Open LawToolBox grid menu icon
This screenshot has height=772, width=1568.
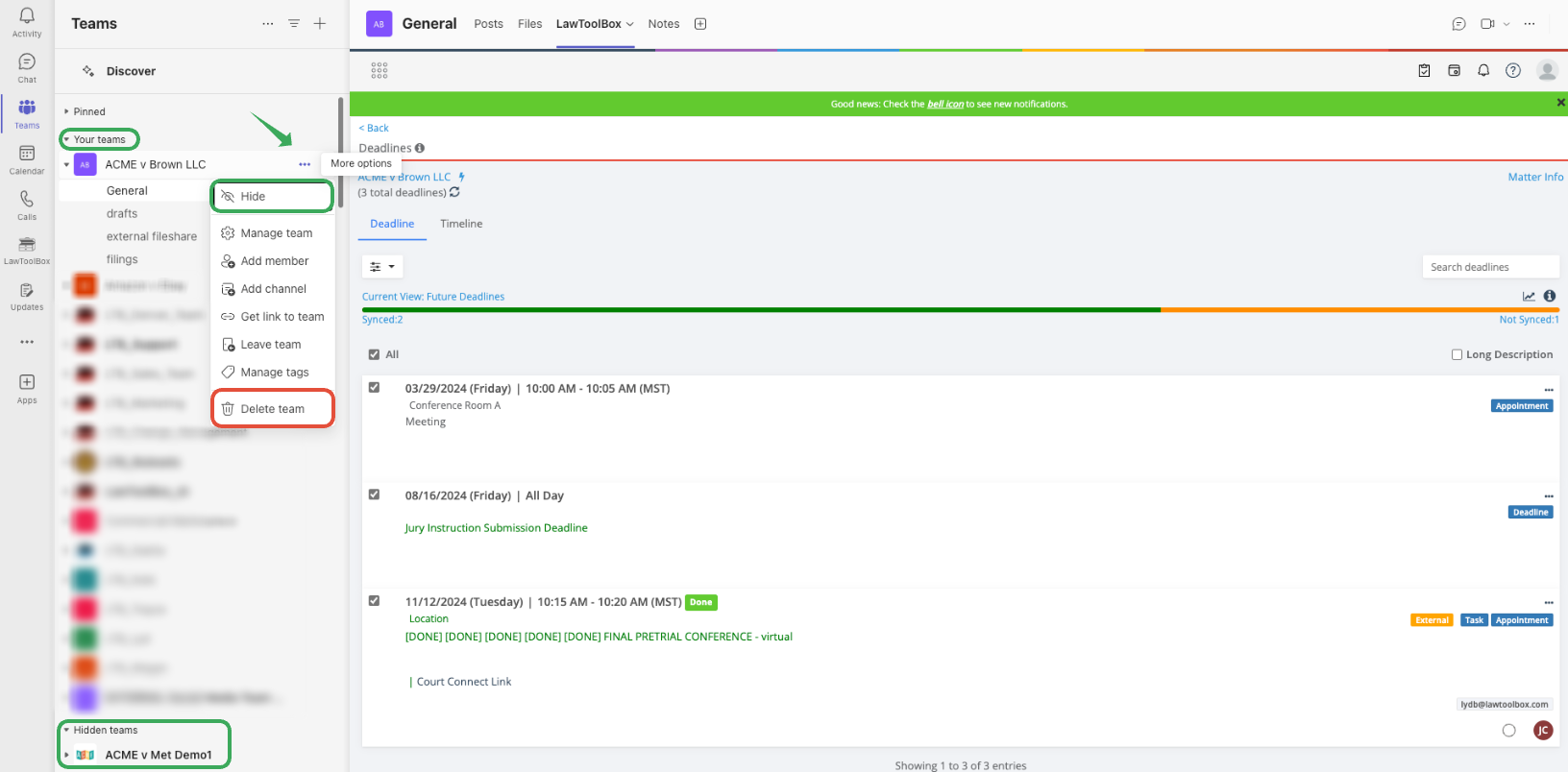pos(380,70)
